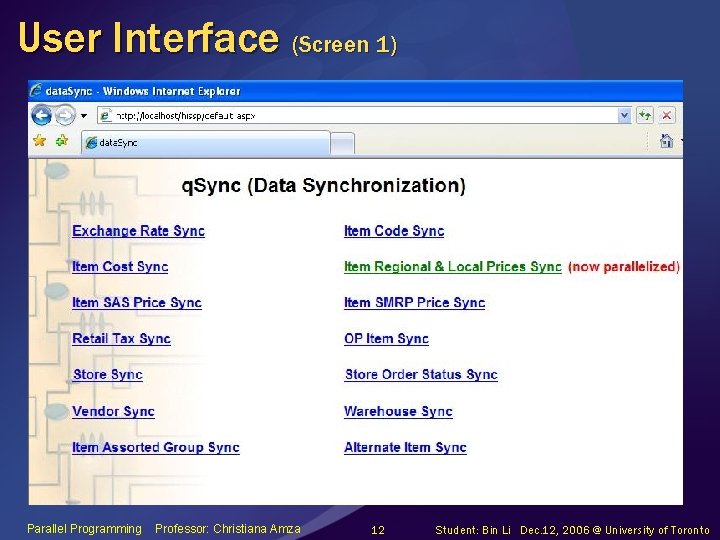Click the Home page icon
Image resolution: width=720 pixels, height=540 pixels.
tap(666, 141)
